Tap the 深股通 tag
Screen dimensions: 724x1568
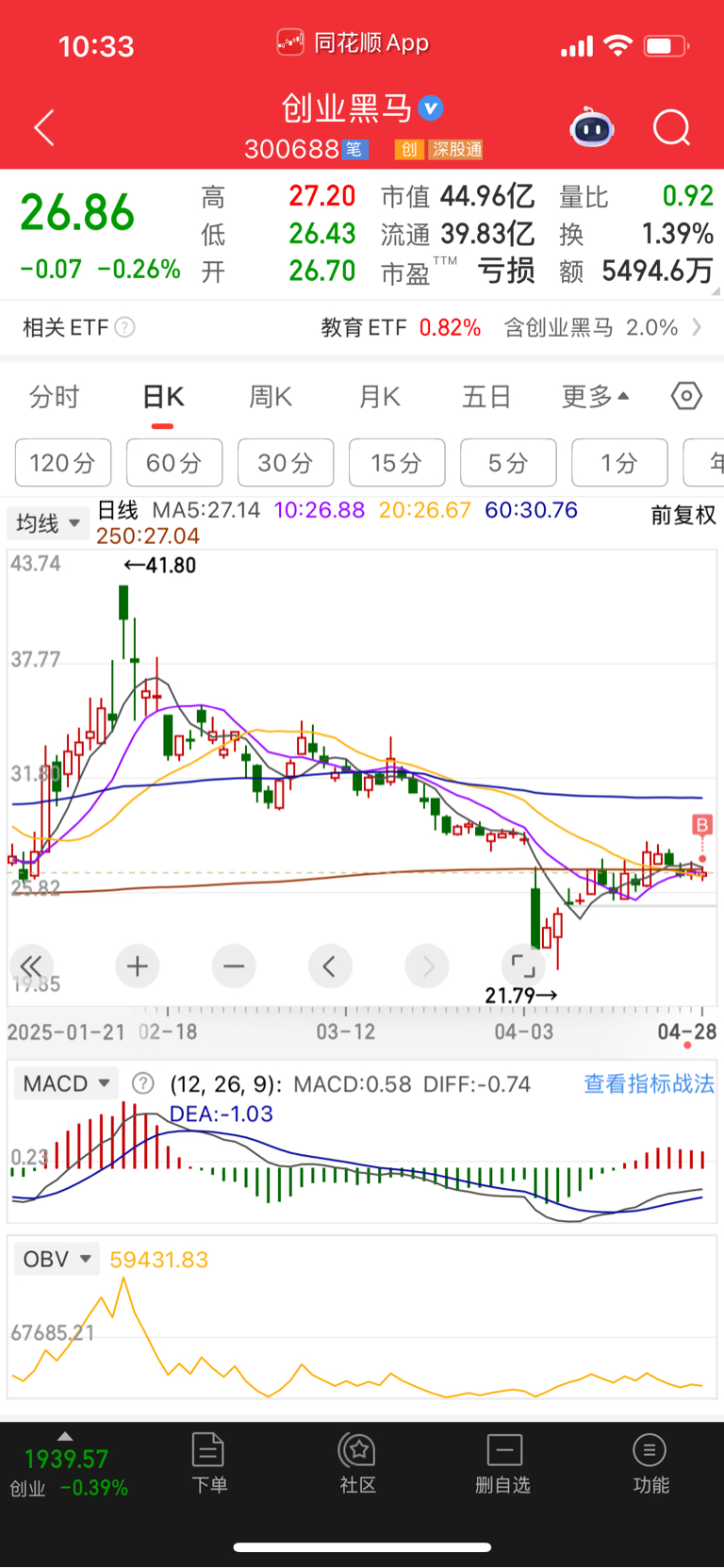[456, 149]
